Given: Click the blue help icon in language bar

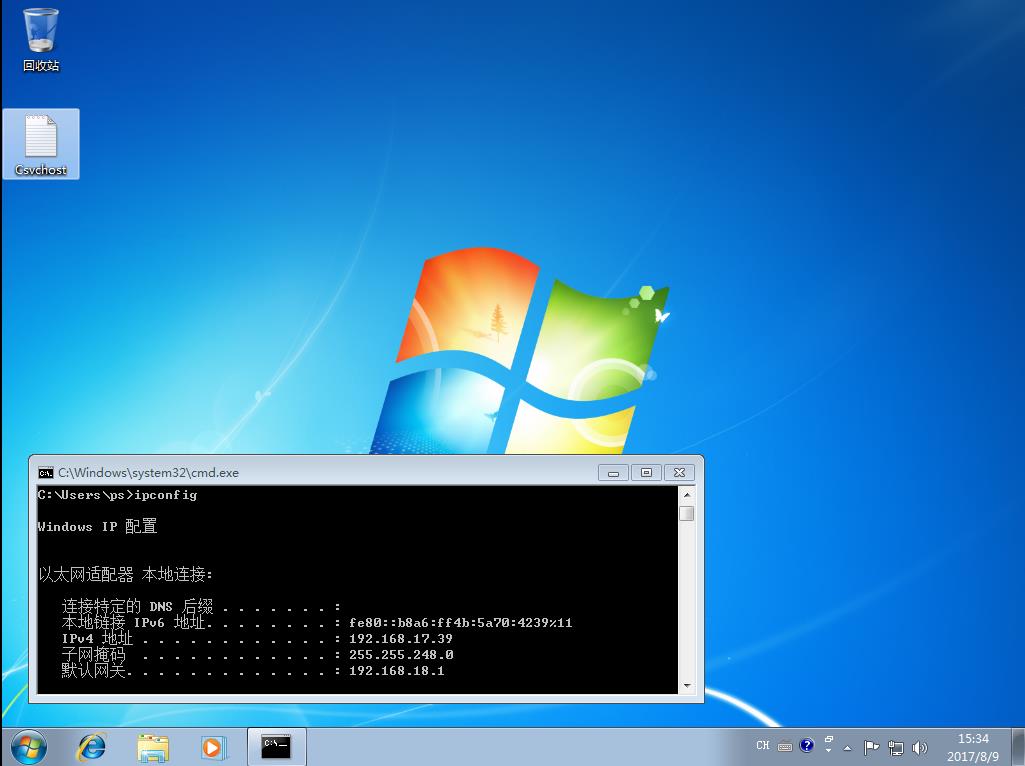Looking at the screenshot, I should click(807, 746).
